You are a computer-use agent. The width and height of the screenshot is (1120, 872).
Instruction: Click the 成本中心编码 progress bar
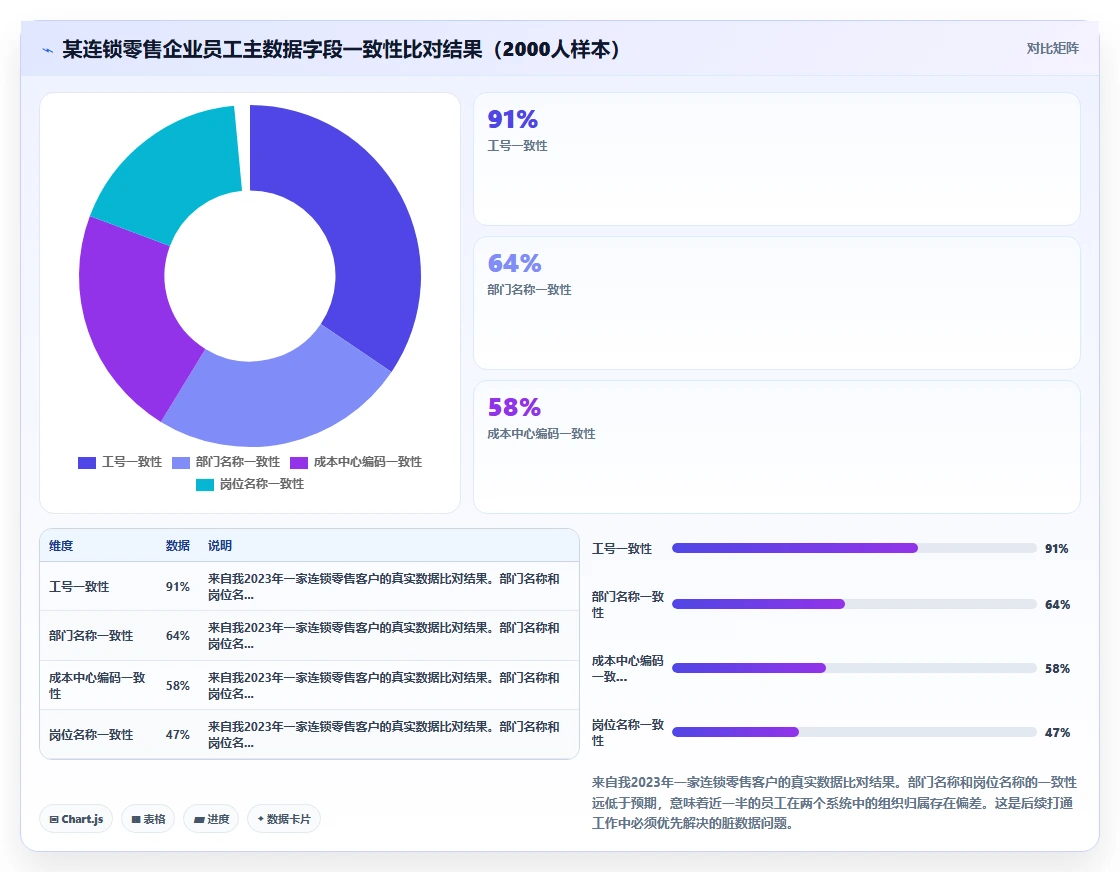(854, 668)
